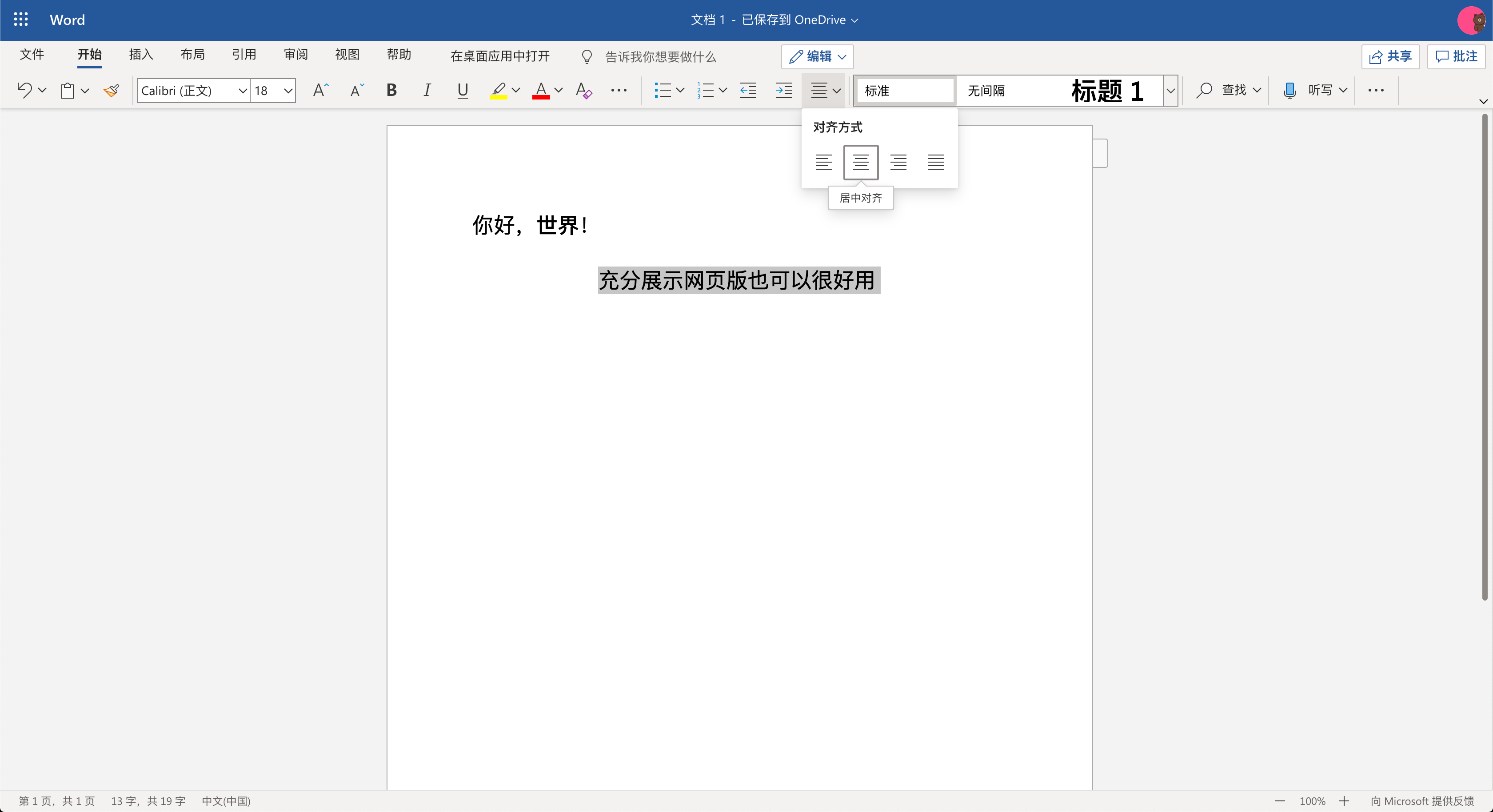Expand the styles gallery arrow
Viewport: 1493px width, 812px height.
point(1170,91)
